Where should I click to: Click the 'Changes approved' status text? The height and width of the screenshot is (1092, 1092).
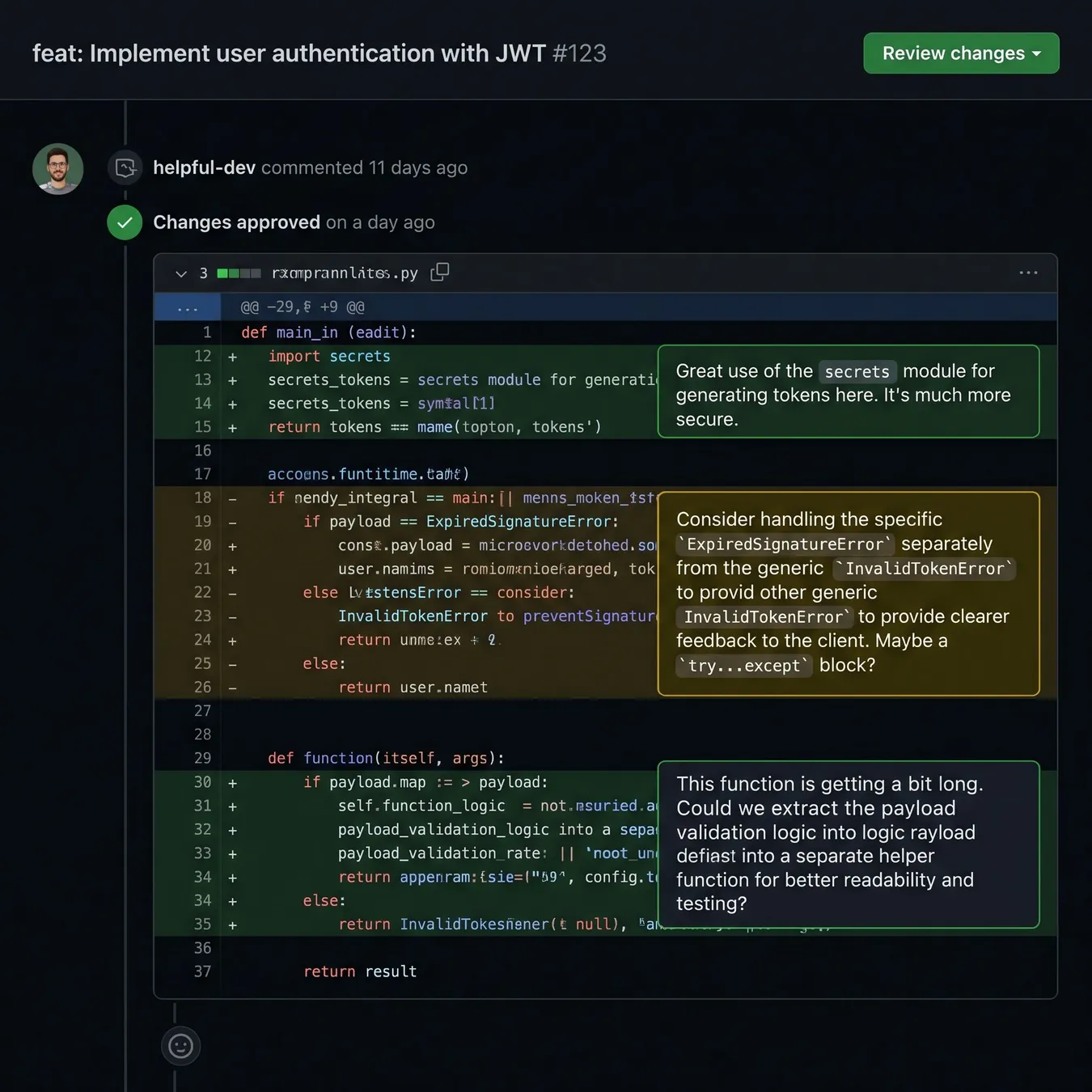(236, 222)
